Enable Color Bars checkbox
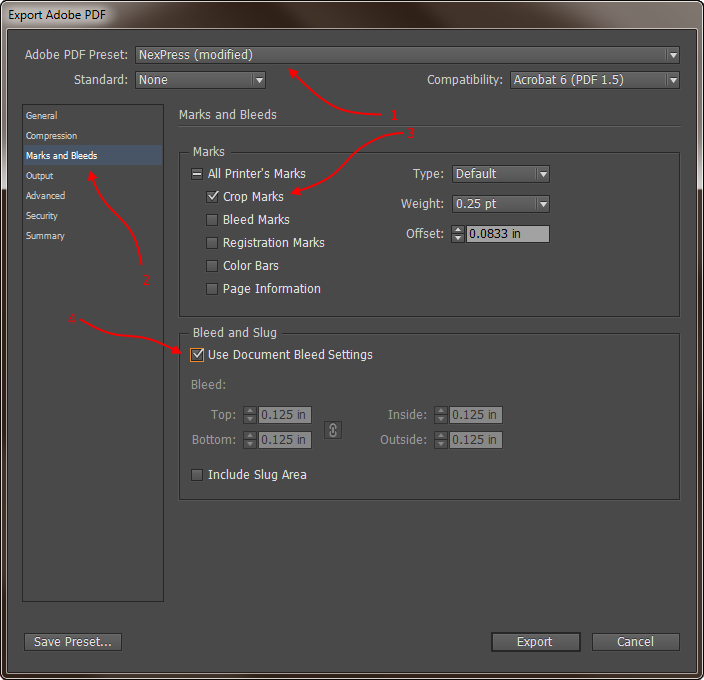Image resolution: width=704 pixels, height=680 pixels. click(212, 266)
